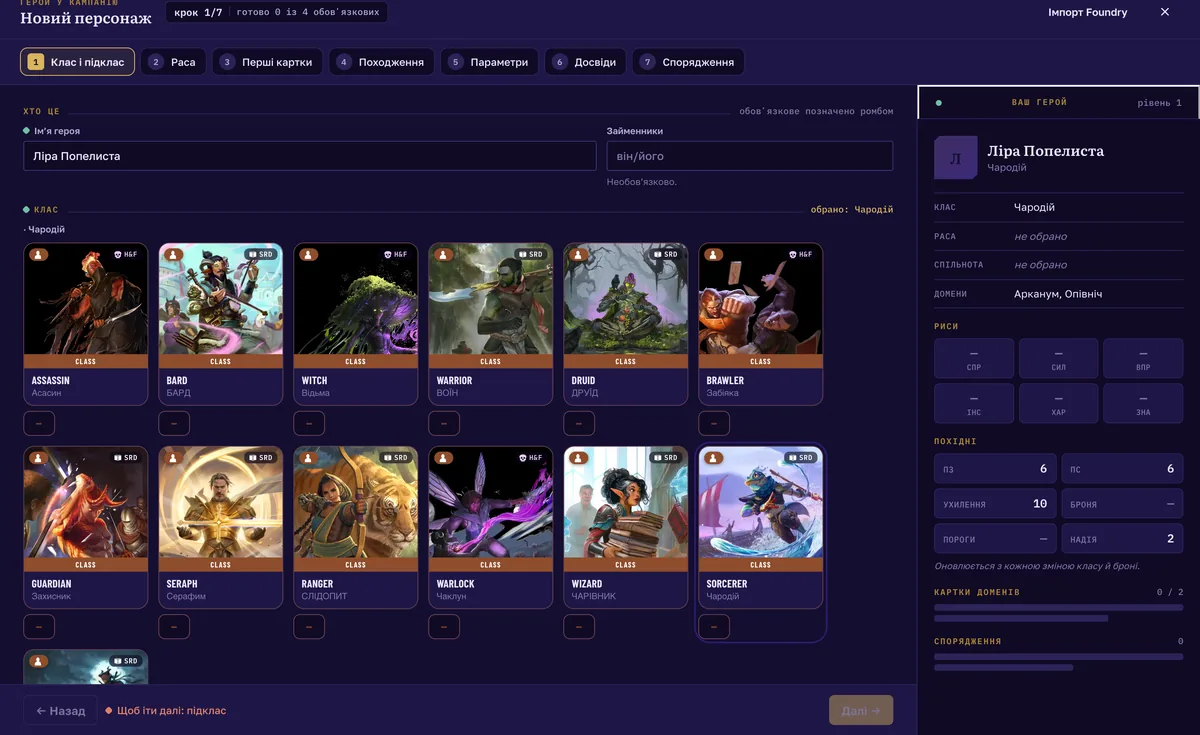The image size is (1200, 735).
Task: Choose the Brawler class card artwork
Action: pos(760,300)
